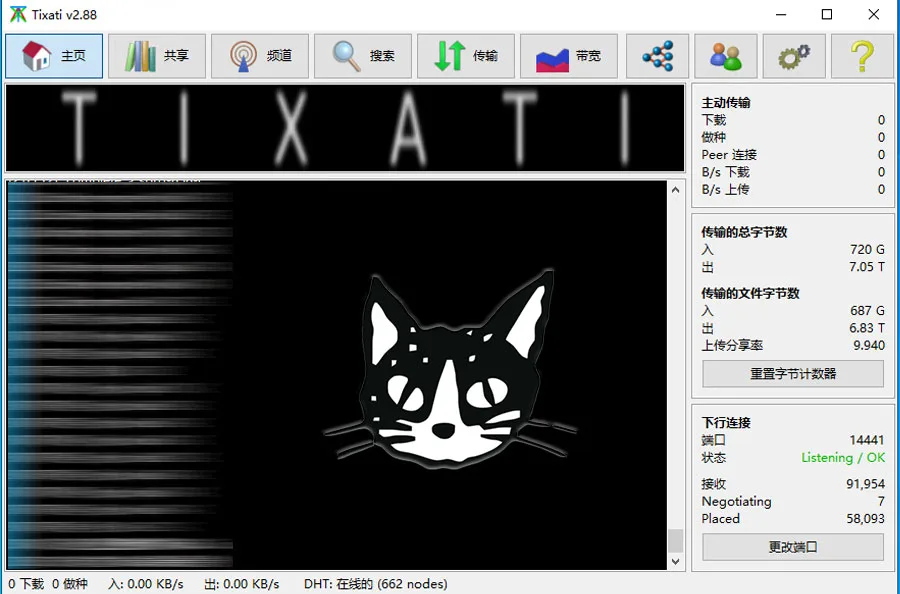This screenshot has height=594, width=900.
Task: Click the 上传分享率 value 9.940
Action: [868, 345]
